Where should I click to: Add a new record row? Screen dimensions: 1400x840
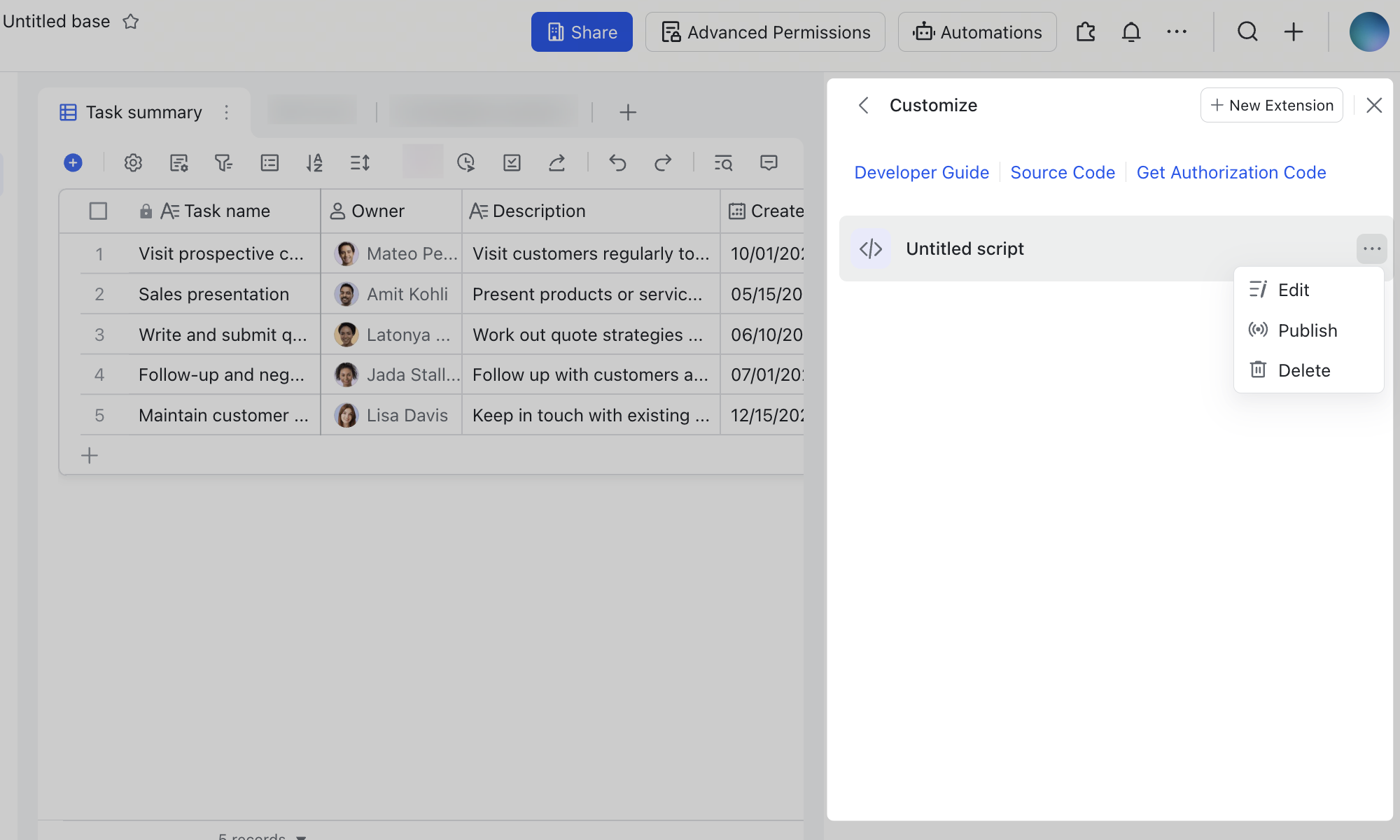point(90,456)
